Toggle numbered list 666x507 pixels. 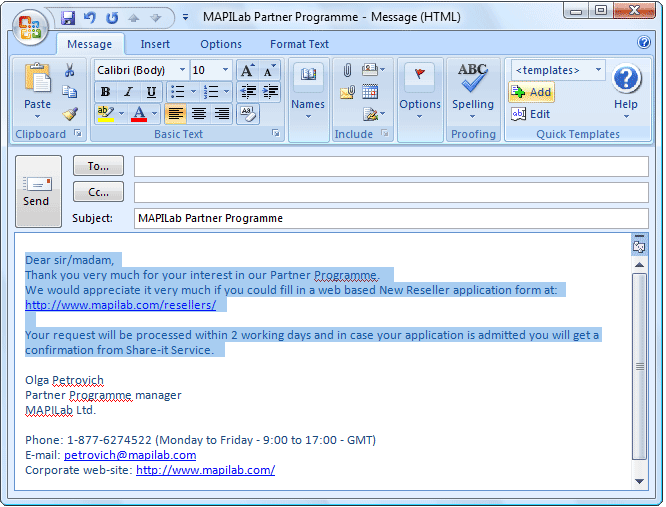click(211, 92)
